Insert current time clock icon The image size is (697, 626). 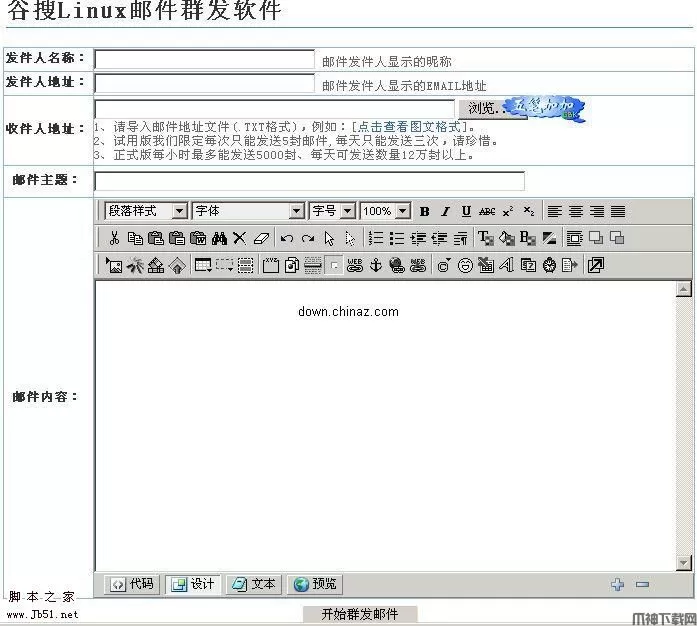point(549,265)
